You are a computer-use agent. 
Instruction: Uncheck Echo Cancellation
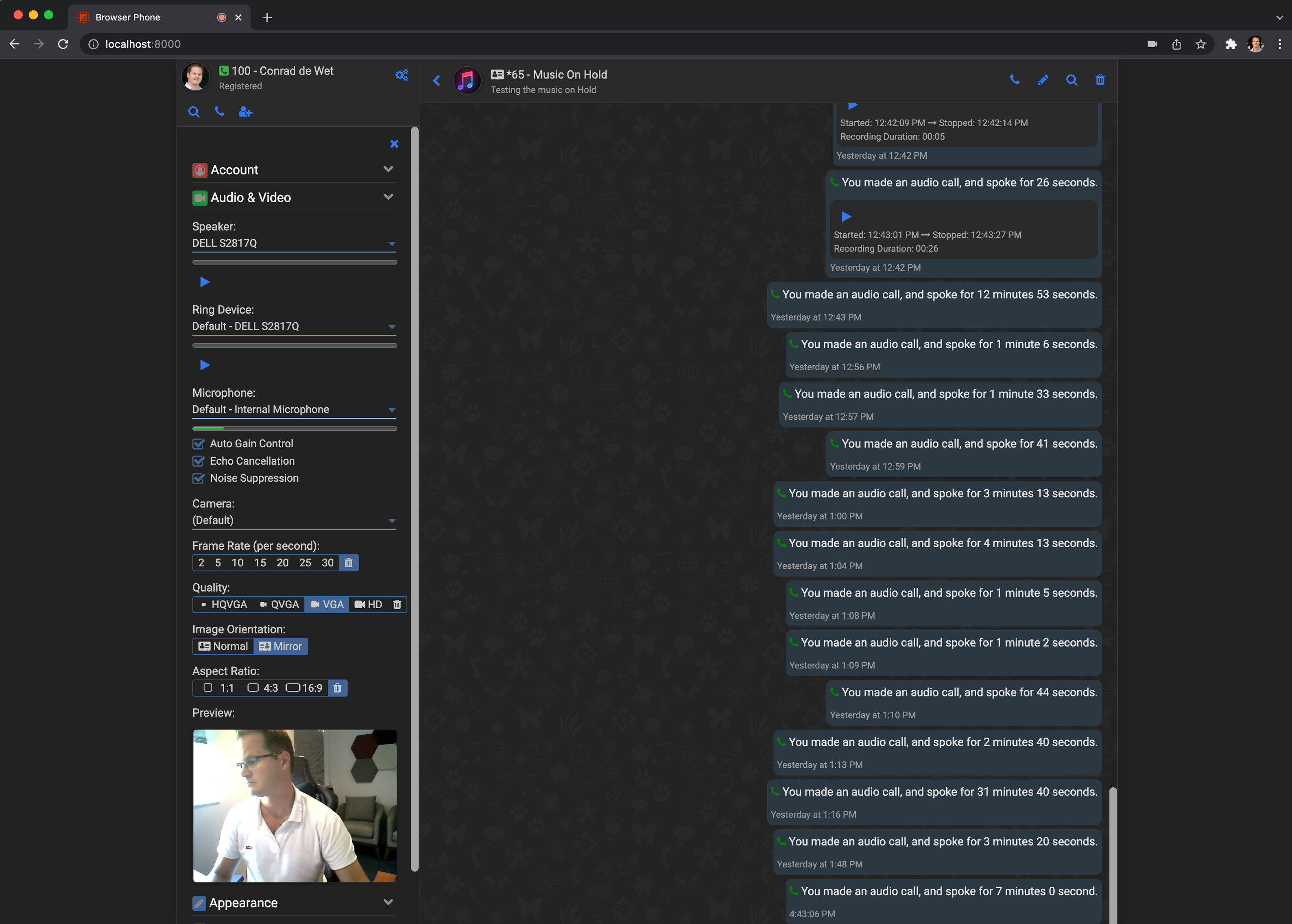(x=199, y=461)
